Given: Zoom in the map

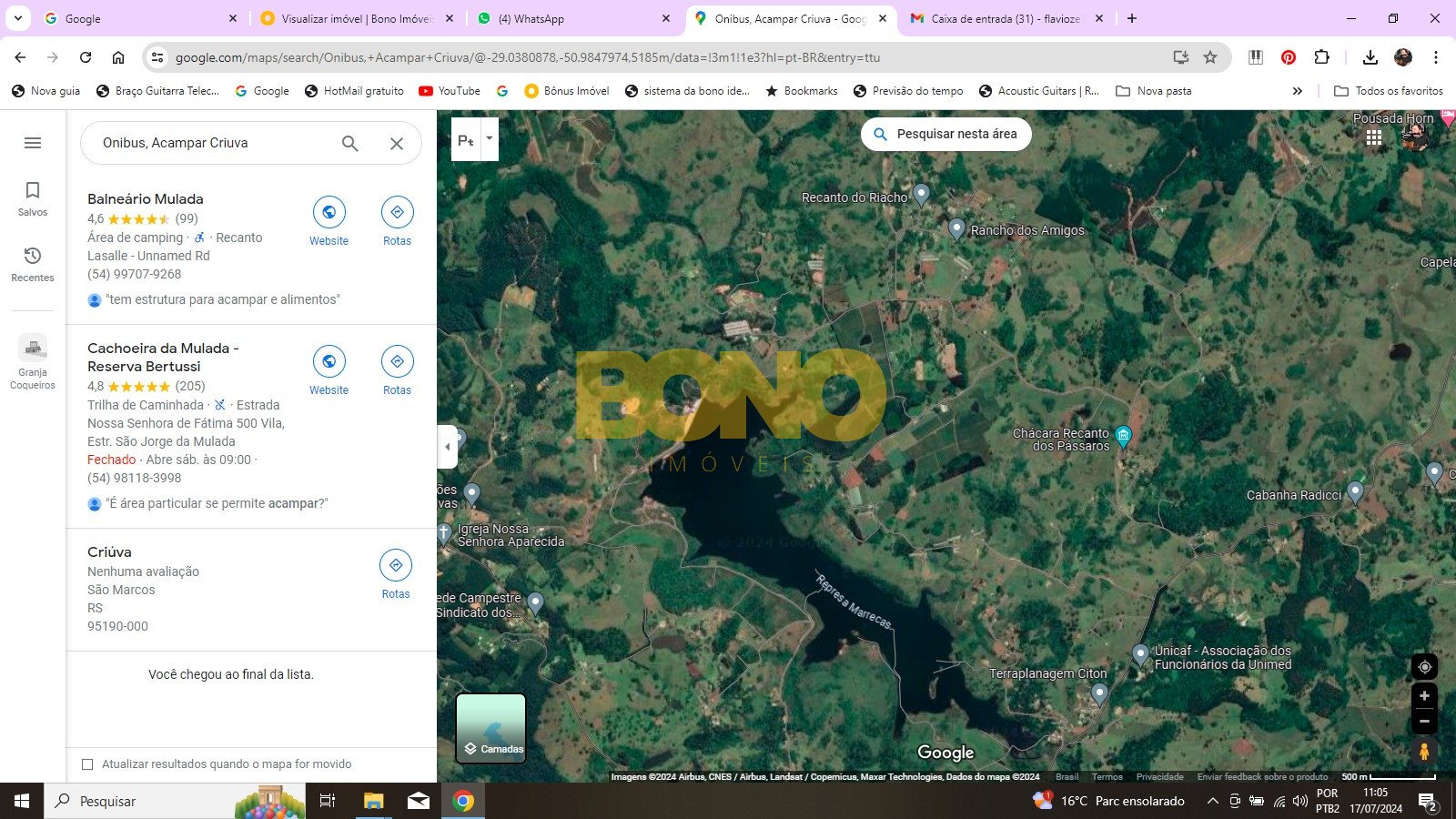Looking at the screenshot, I should pyautogui.click(x=1424, y=696).
